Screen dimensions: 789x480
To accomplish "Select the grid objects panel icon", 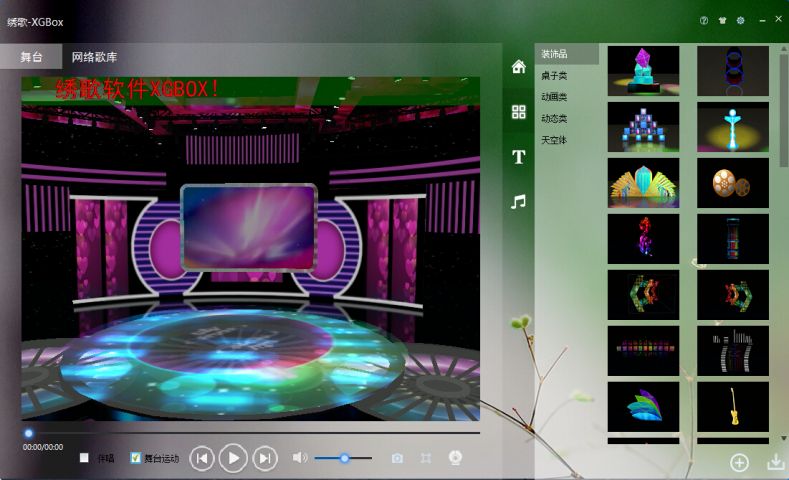I will 518,112.
